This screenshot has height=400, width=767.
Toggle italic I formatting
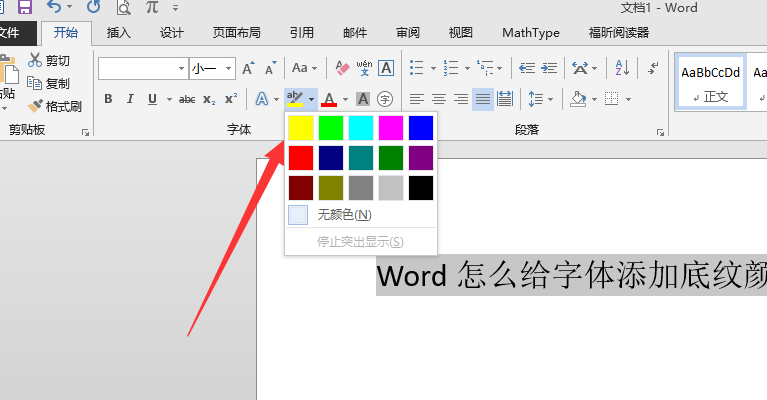pyautogui.click(x=130, y=99)
